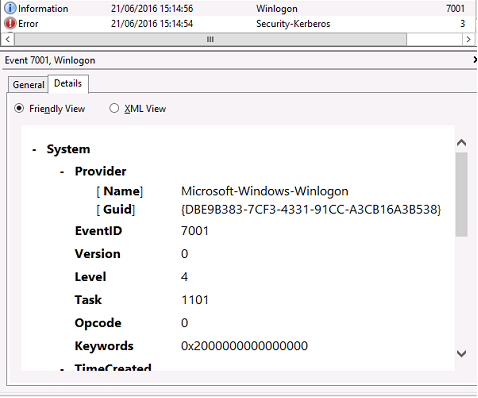Select the XML View radio button
Screen dimensions: 478x398
[x=114, y=108]
